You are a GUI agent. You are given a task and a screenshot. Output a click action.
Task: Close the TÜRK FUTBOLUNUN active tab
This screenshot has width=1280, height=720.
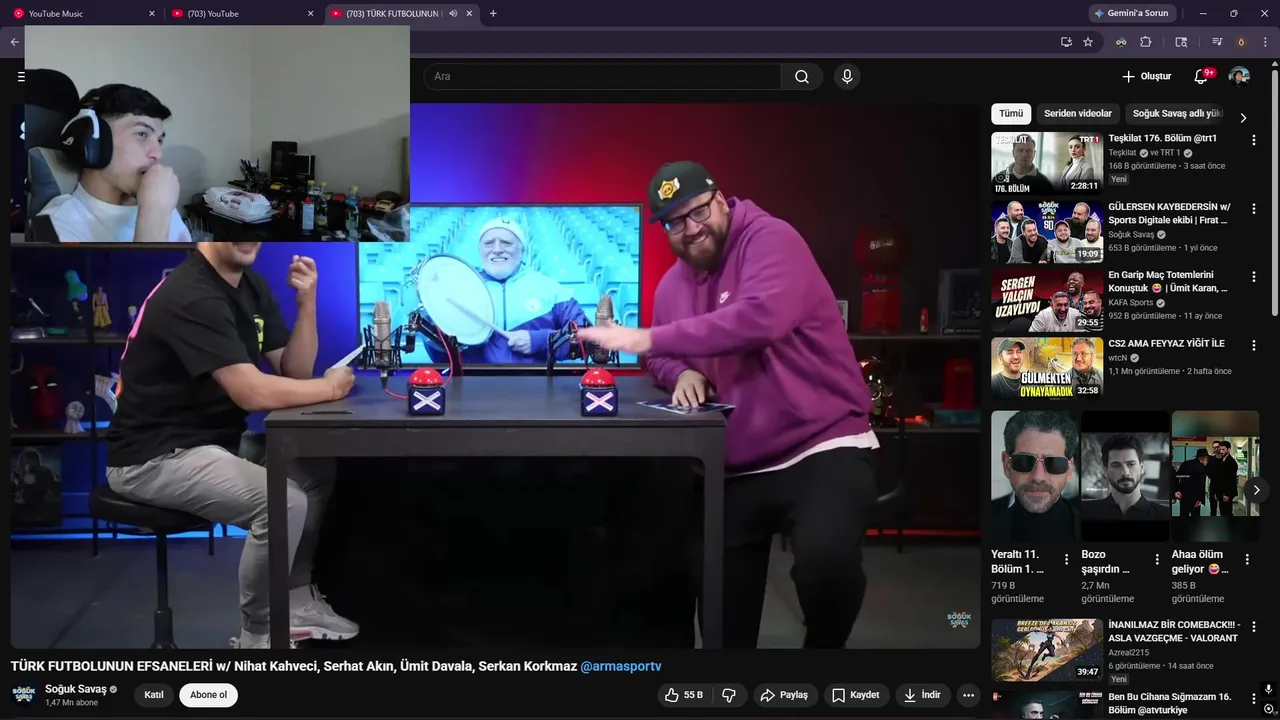click(x=469, y=14)
